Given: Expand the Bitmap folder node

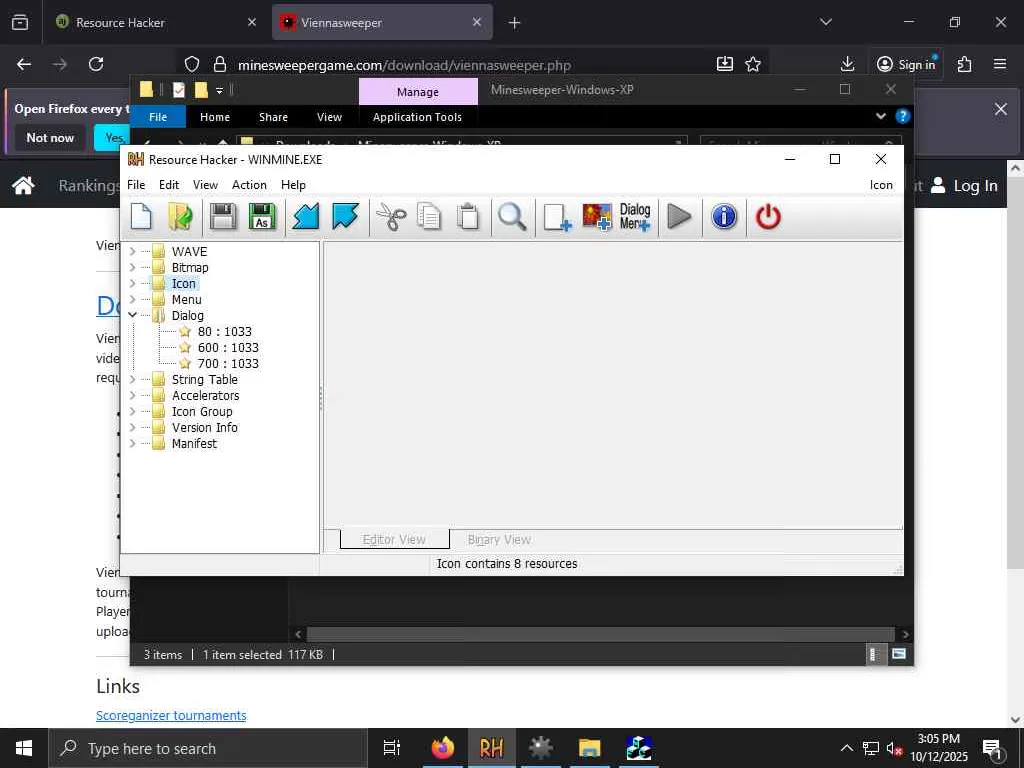Looking at the screenshot, I should click(x=133, y=267).
